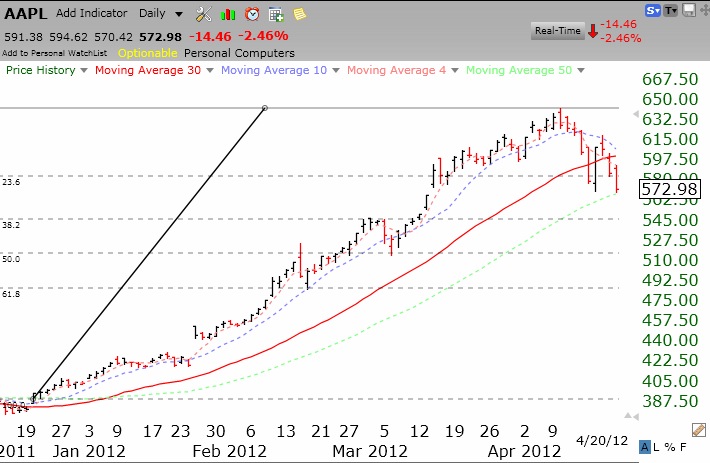Click the Personal Computers industry link

pos(239,53)
